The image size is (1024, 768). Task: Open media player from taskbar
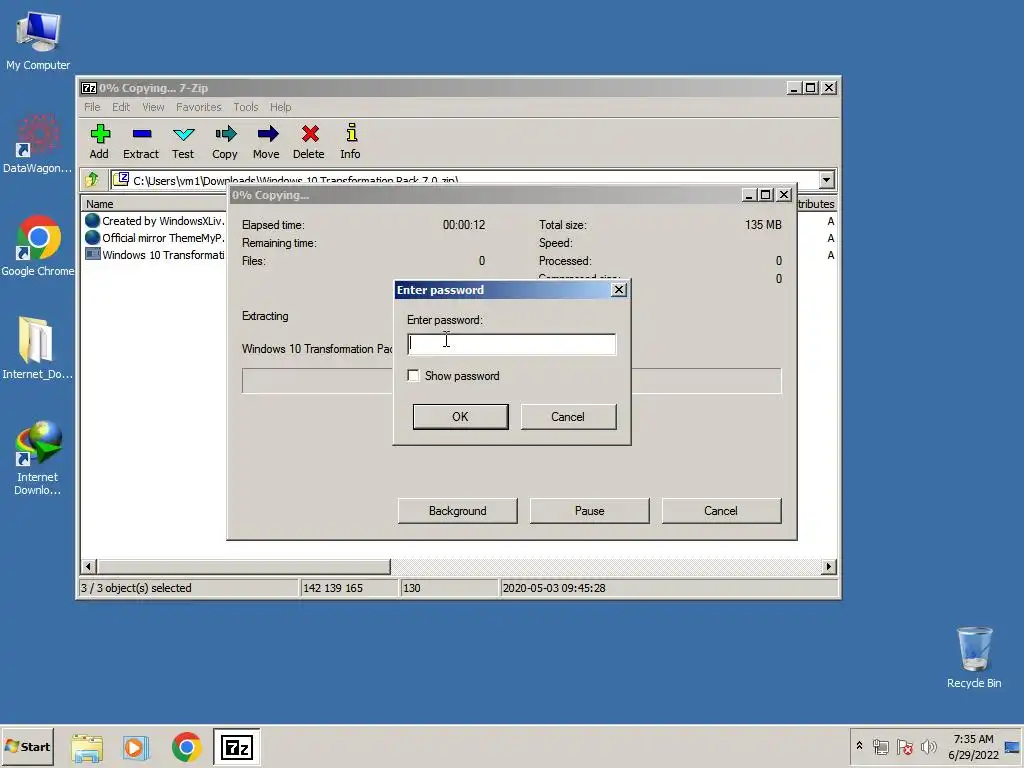(136, 747)
